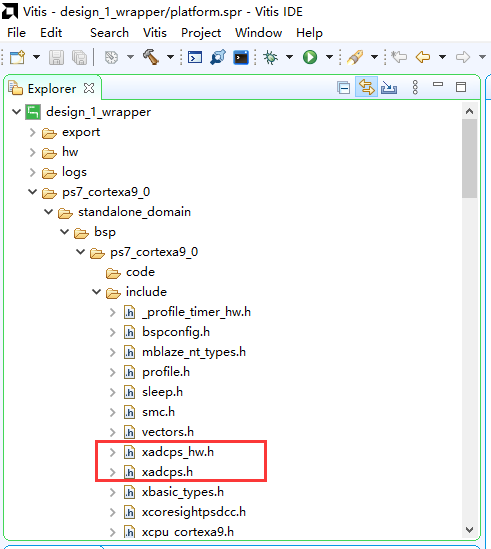Viewport: 491px width, 549px height.
Task: Click the Debug bug icon
Action: click(270, 57)
